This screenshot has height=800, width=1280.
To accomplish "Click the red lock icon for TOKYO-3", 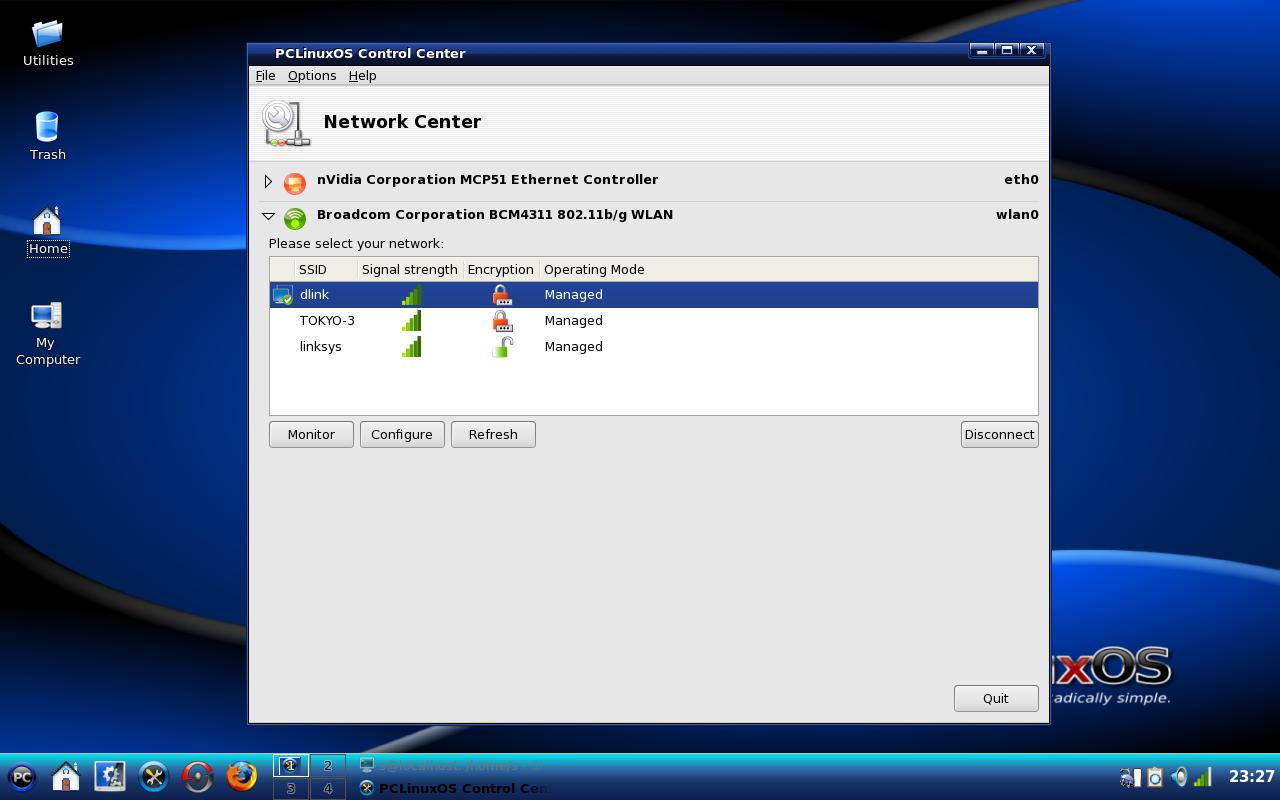I will [502, 321].
